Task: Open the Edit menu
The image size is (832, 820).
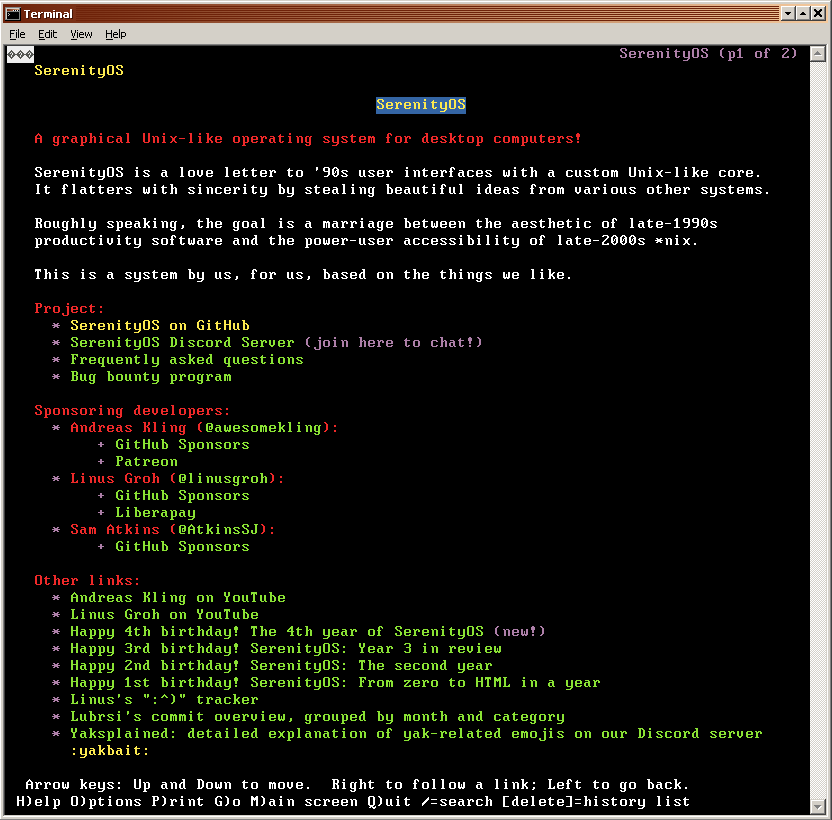Action: pyautogui.click(x=47, y=34)
